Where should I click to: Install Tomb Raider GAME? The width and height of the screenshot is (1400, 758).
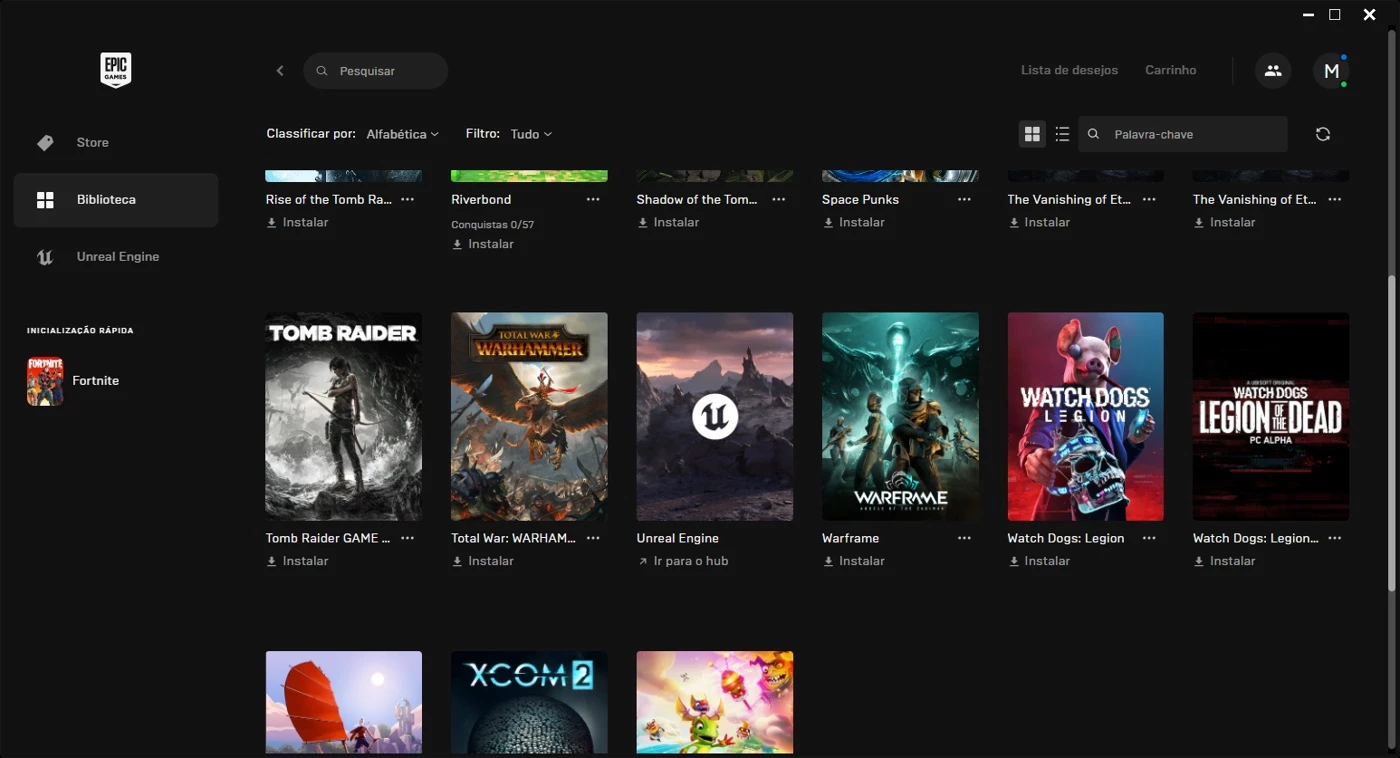pyautogui.click(x=298, y=561)
